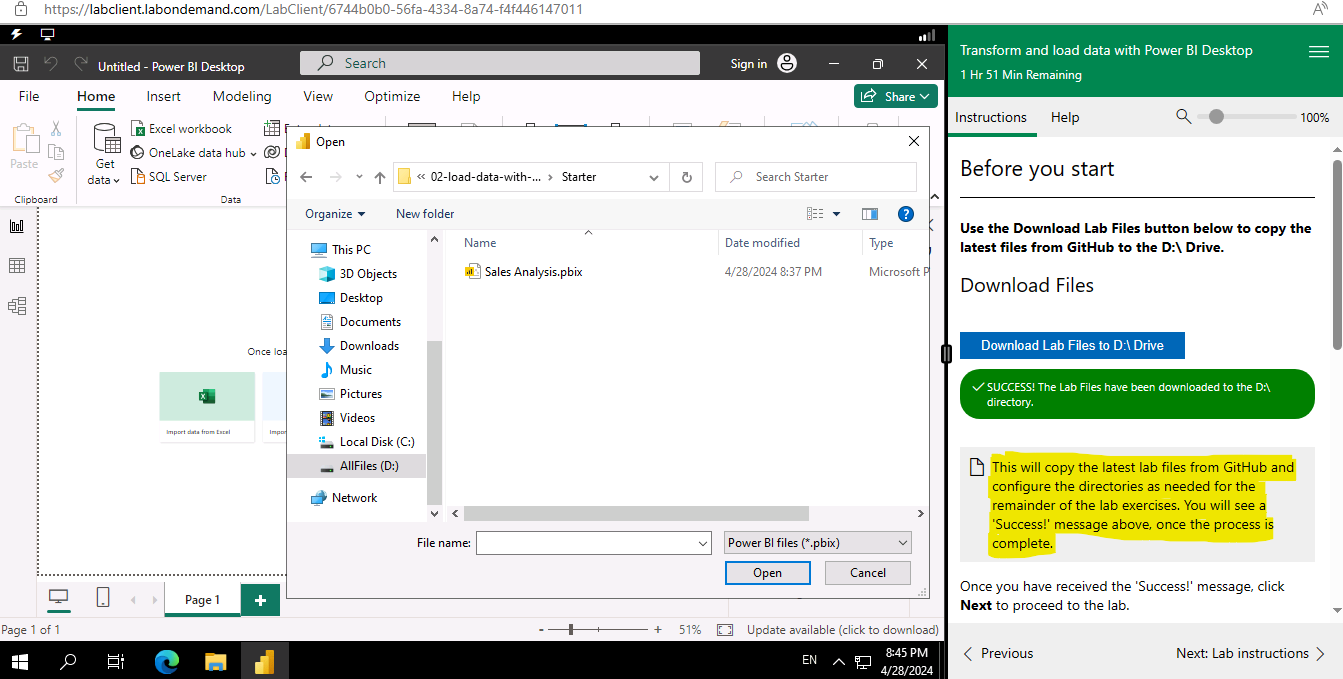Click Next: Lab instructions link

click(1251, 653)
